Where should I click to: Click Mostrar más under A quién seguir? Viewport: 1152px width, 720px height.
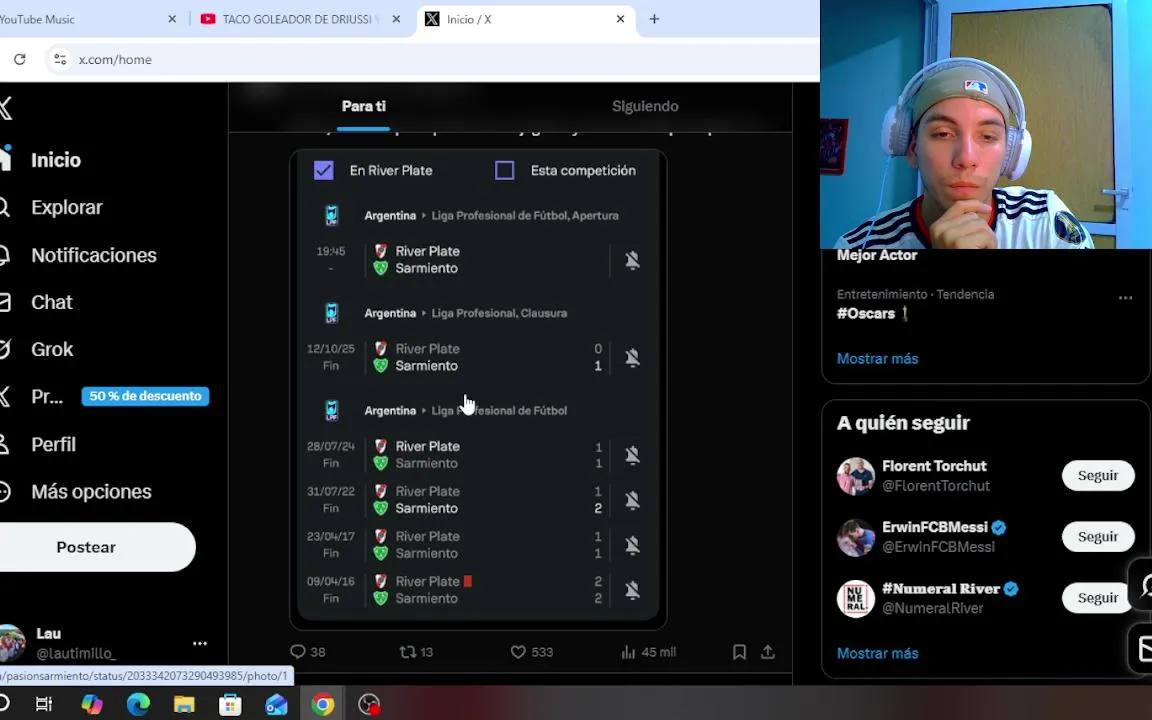pyautogui.click(x=877, y=653)
